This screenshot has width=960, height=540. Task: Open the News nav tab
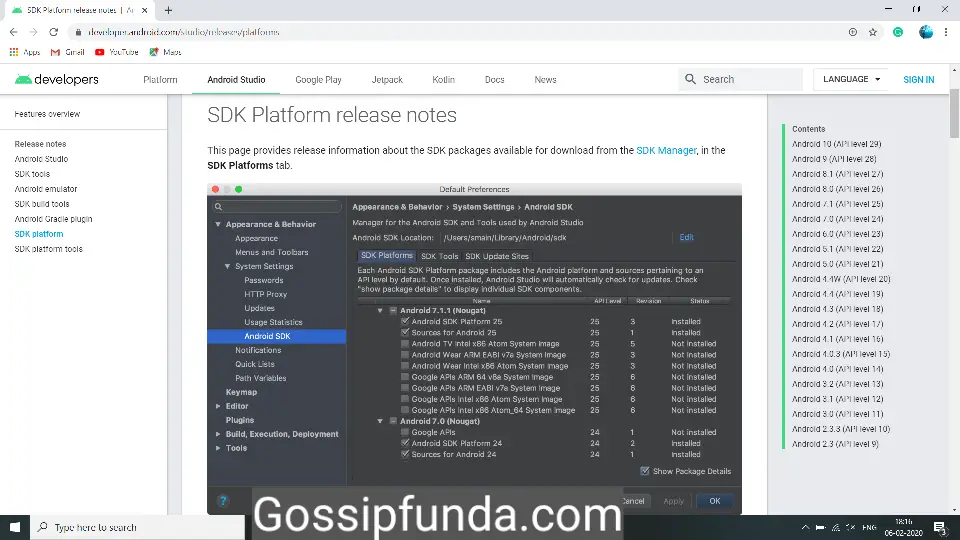pyautogui.click(x=545, y=80)
